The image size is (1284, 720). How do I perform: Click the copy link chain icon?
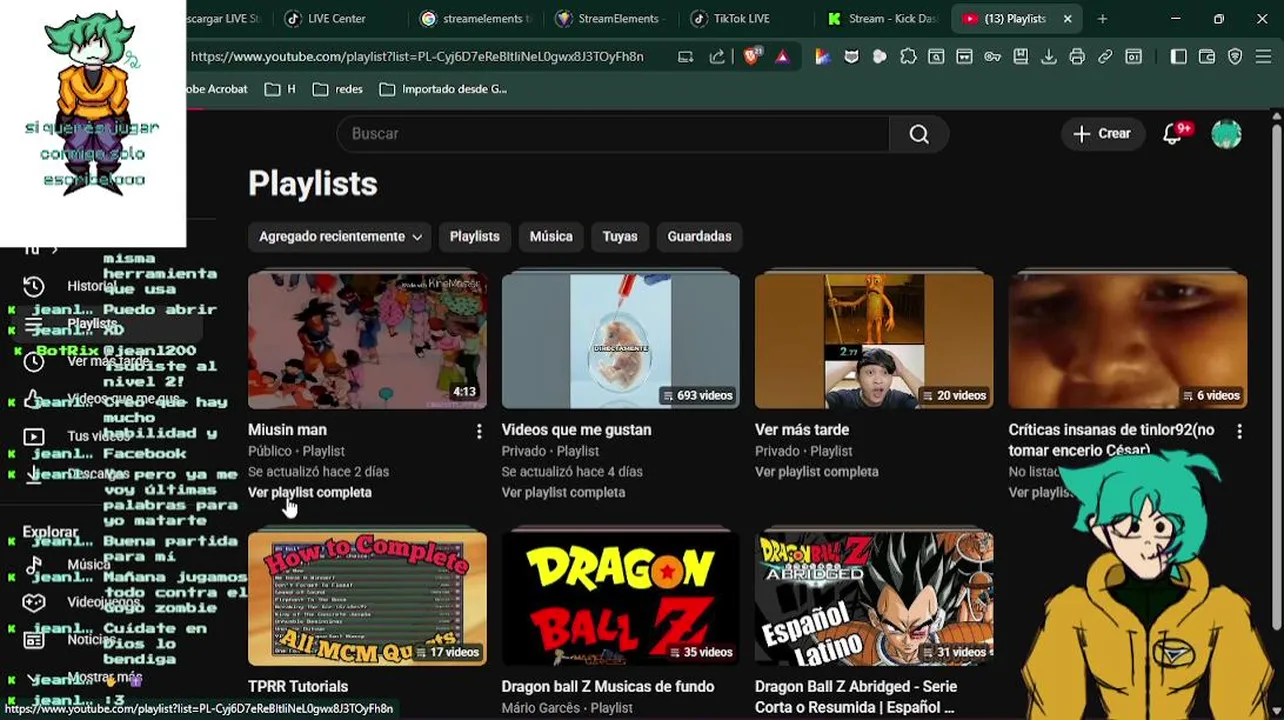pos(1105,57)
